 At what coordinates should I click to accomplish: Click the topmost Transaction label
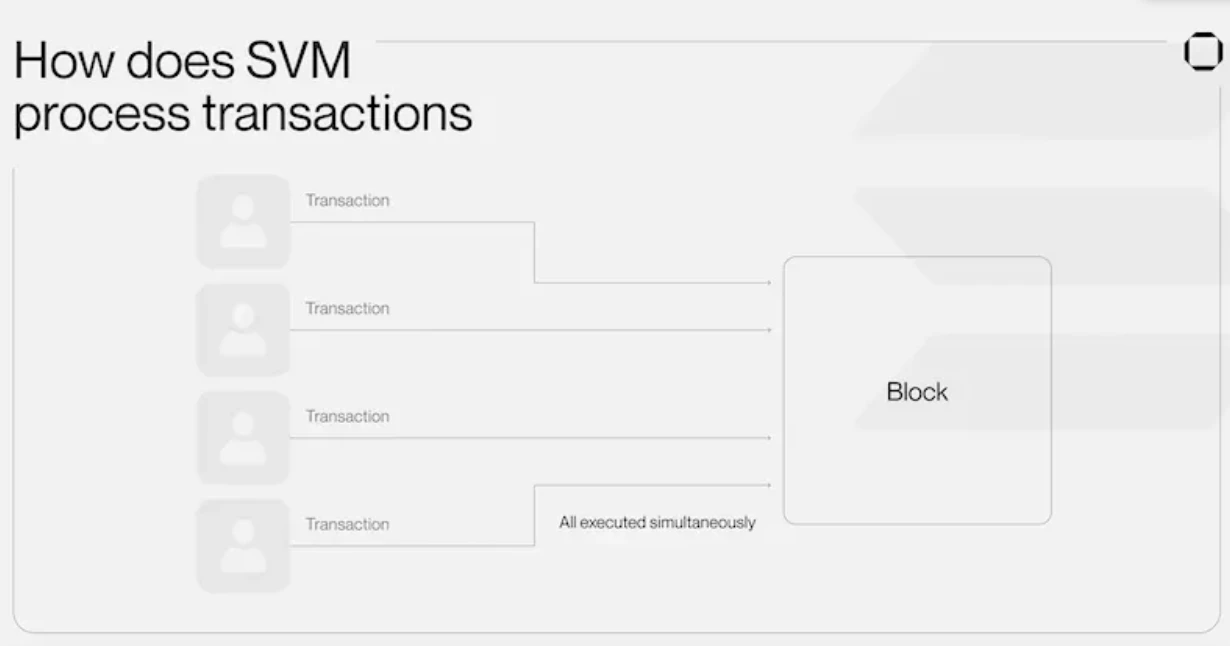[x=347, y=200]
